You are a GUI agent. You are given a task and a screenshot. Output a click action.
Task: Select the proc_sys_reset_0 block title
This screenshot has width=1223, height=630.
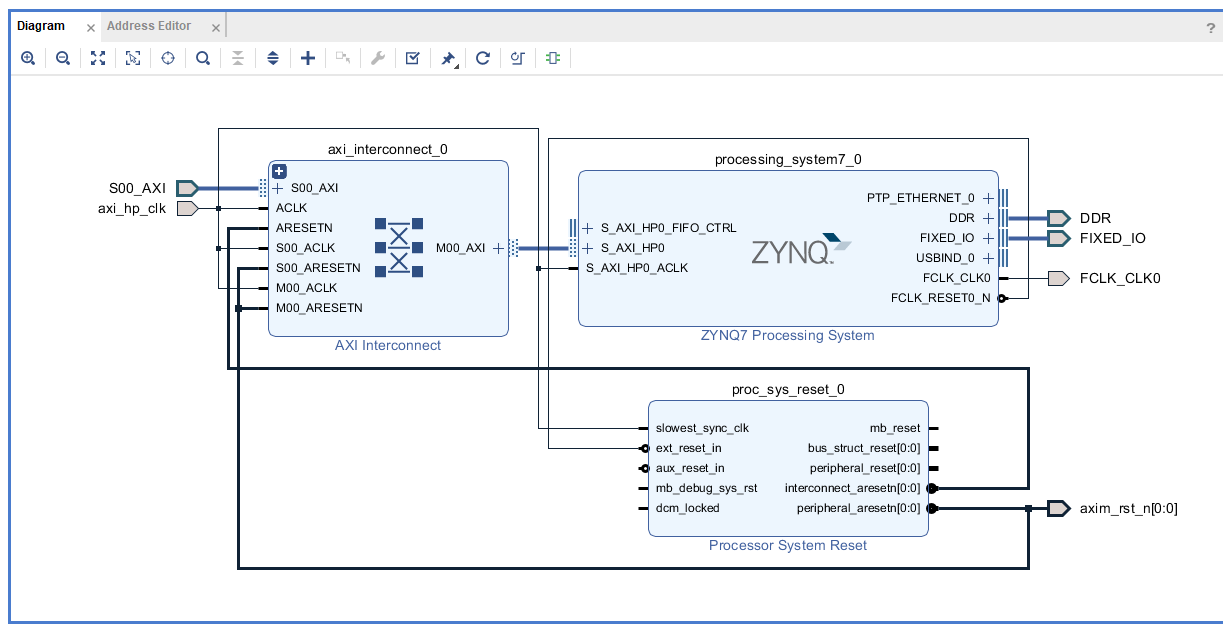788,389
